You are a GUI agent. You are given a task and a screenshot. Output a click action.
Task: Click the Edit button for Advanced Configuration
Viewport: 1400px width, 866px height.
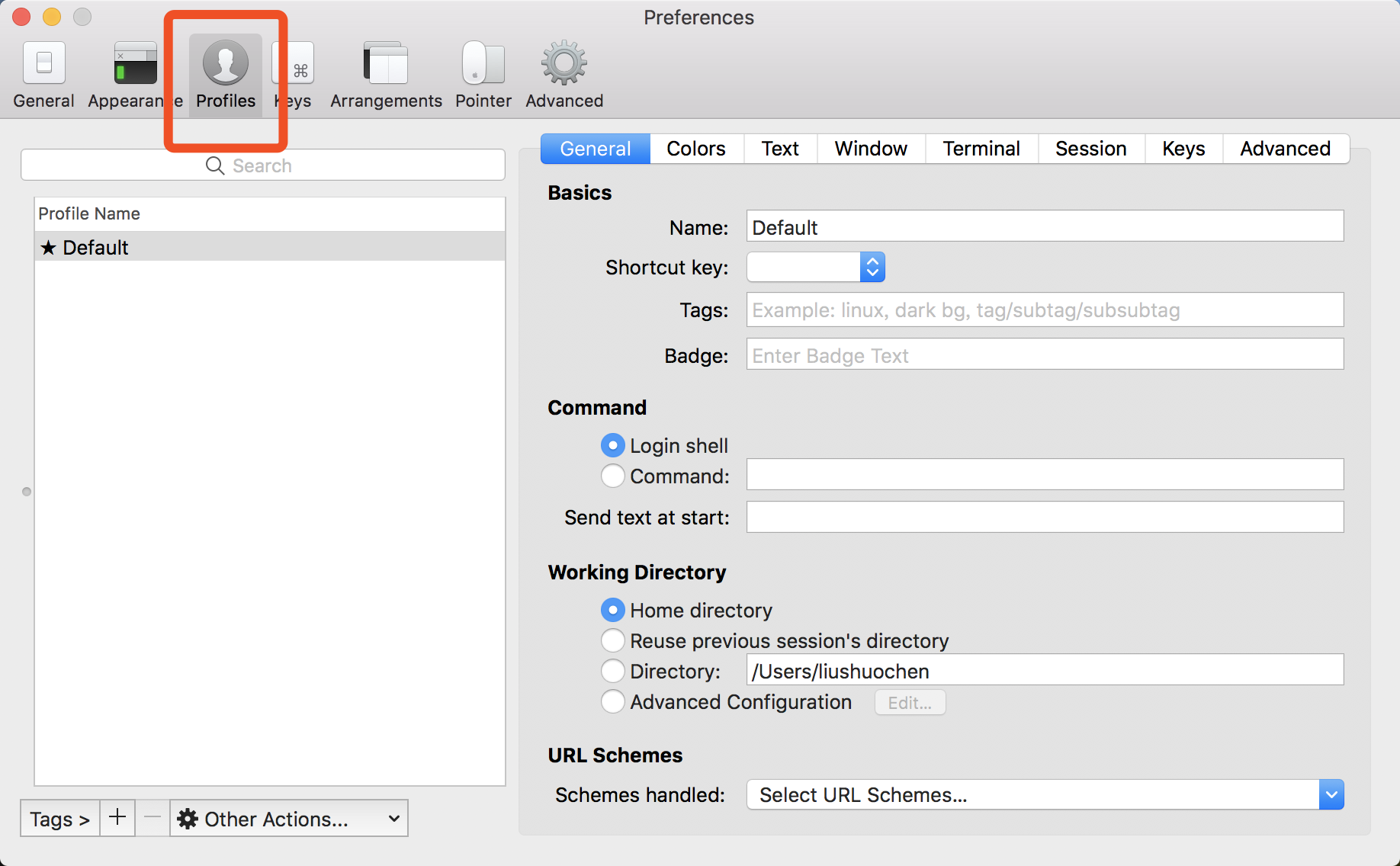(910, 702)
